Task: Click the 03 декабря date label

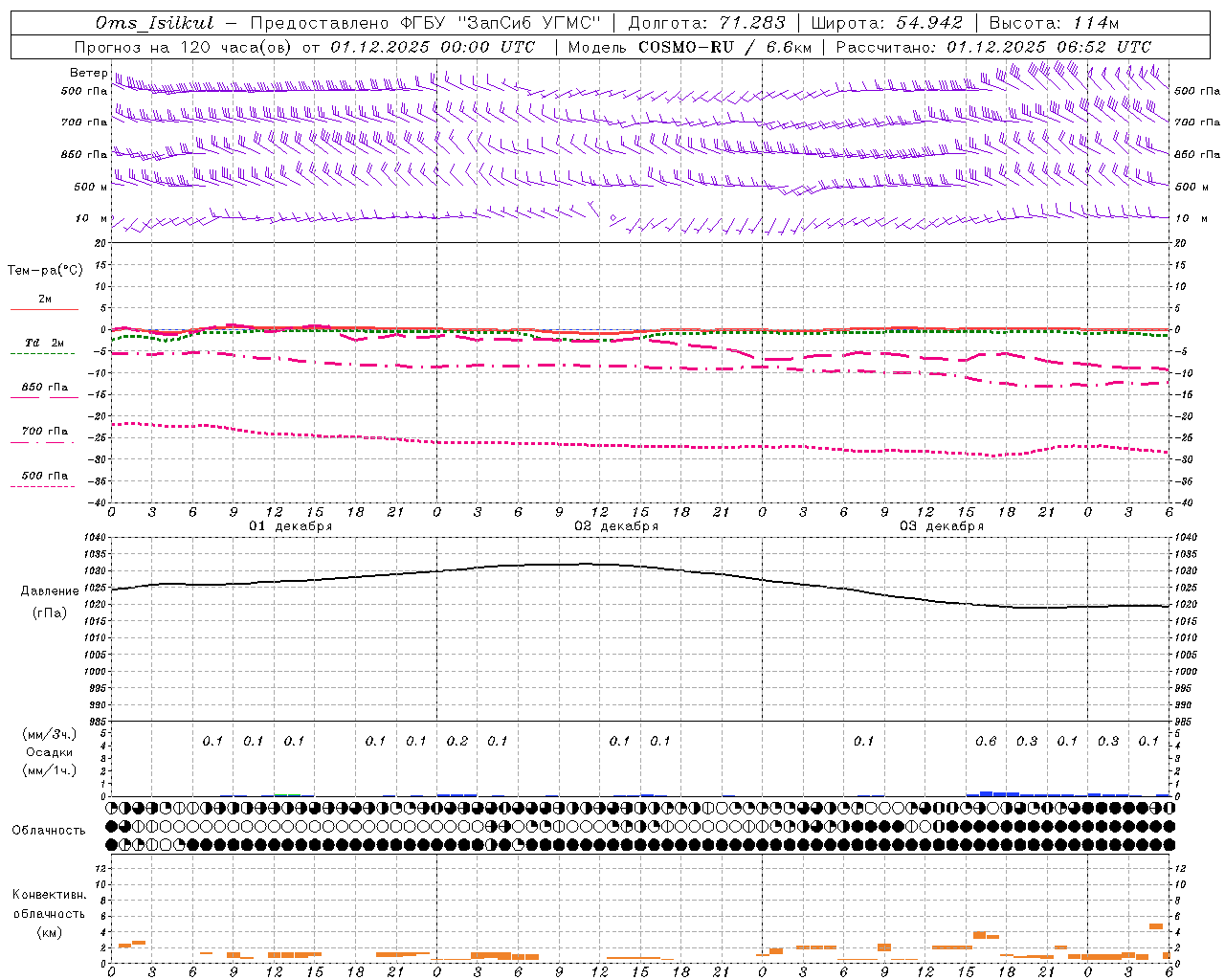Action: coord(942,526)
